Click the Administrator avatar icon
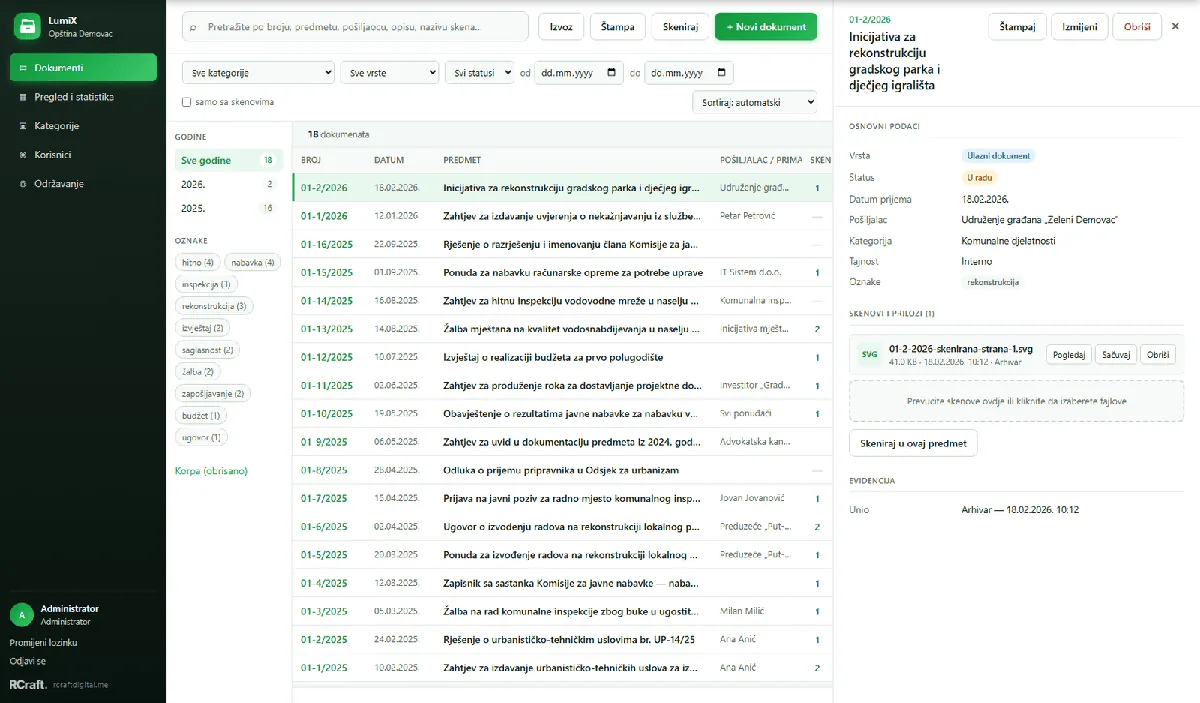The width and height of the screenshot is (1200, 703). (x=22, y=614)
